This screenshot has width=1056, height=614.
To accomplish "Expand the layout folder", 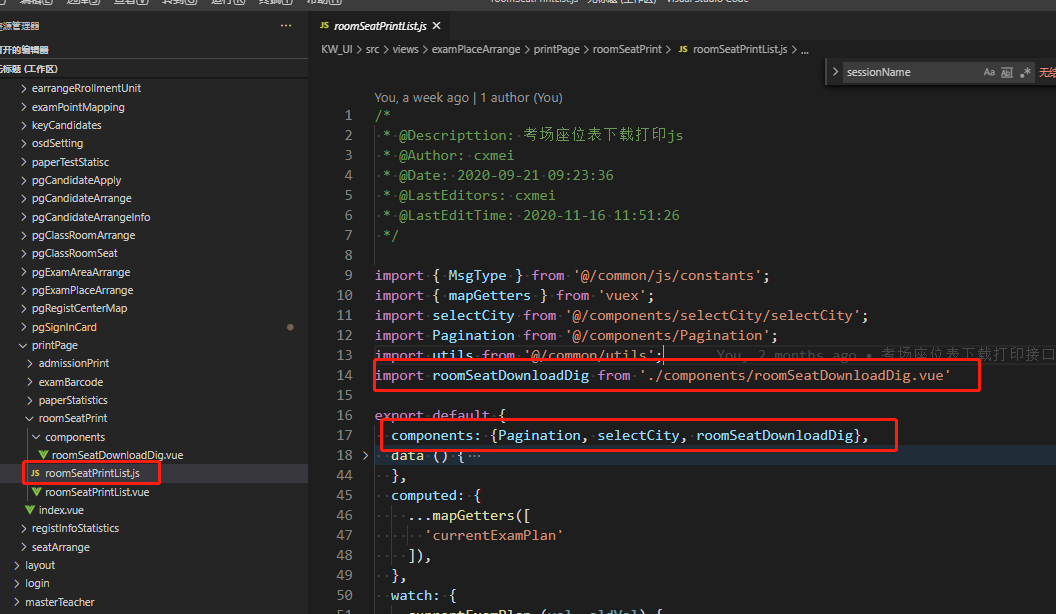I will (x=40, y=566).
